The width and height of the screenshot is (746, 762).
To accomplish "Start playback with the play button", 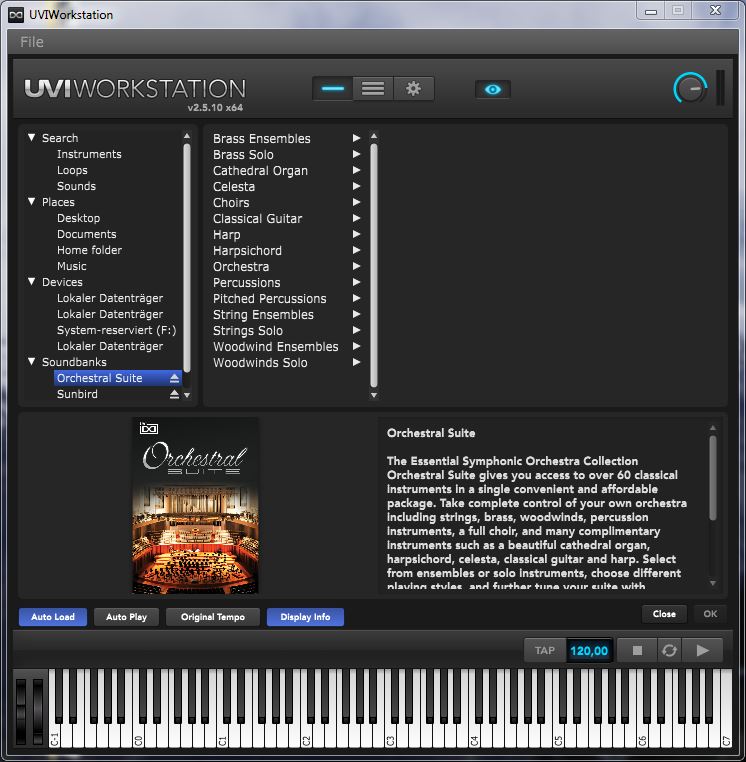I will [x=702, y=650].
